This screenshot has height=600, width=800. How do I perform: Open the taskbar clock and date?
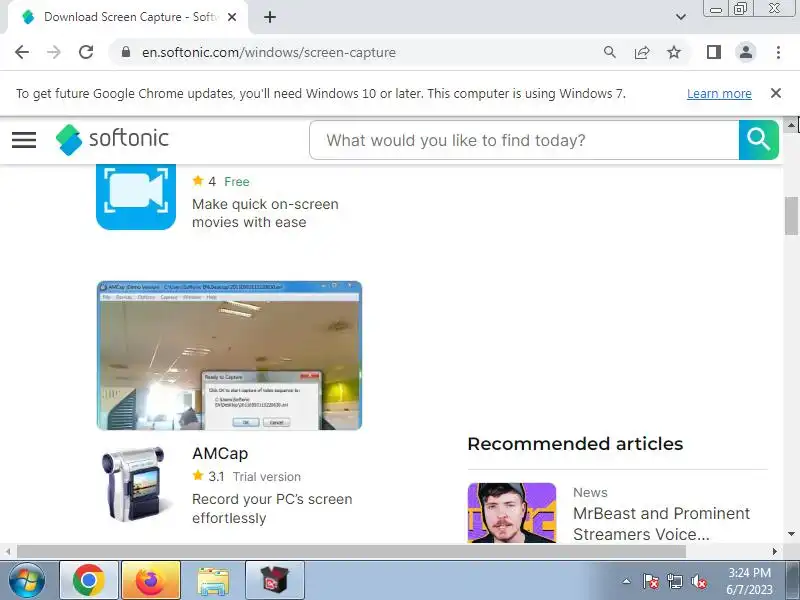point(749,581)
